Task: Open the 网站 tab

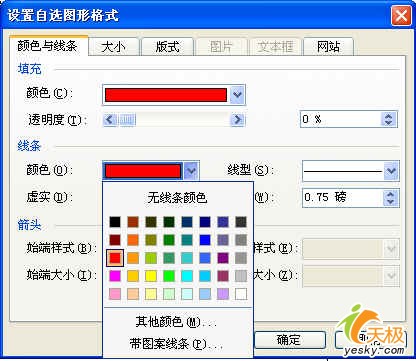Action: tap(328, 47)
